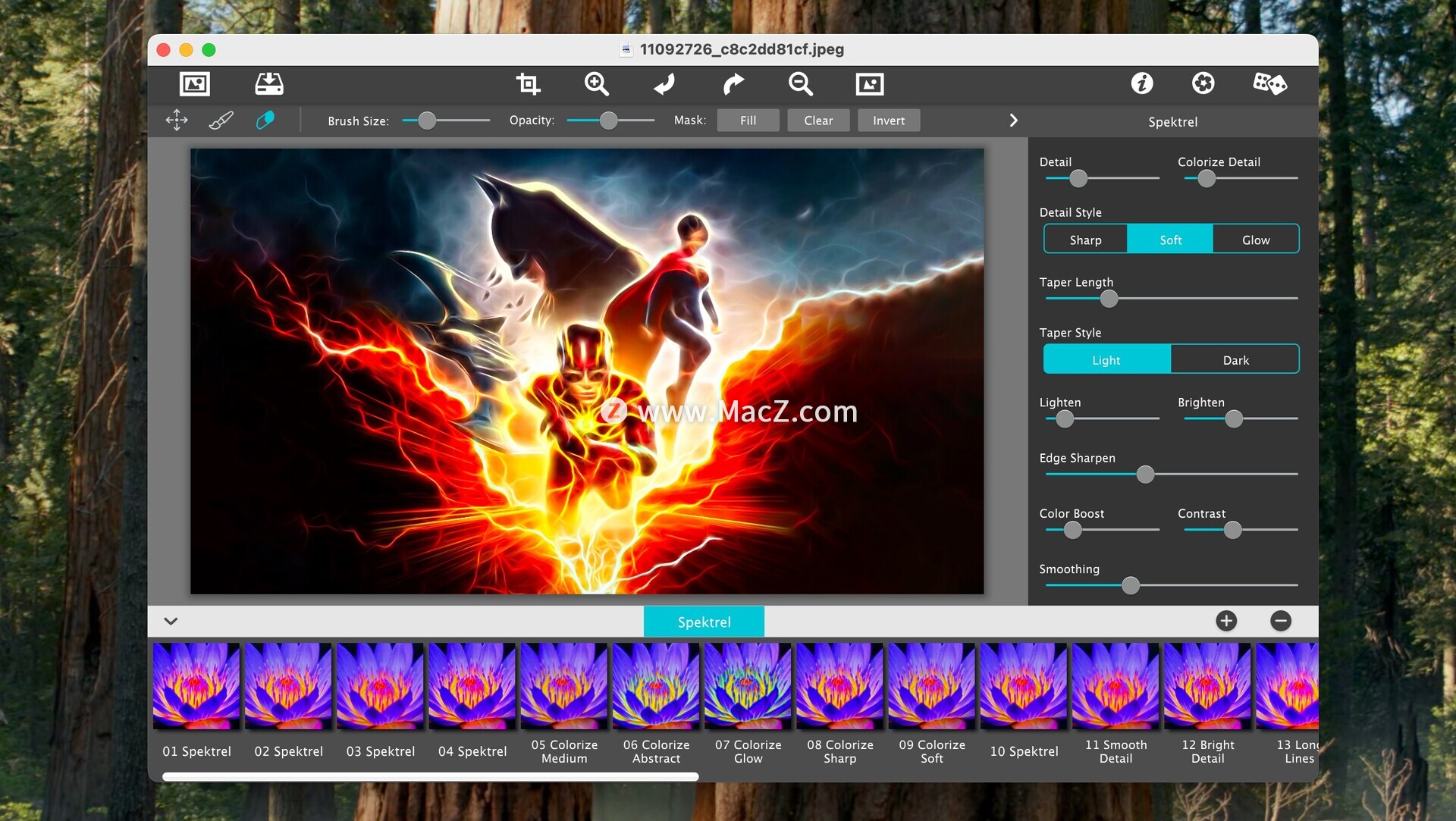Select the Spektrel preset category tab
Image resolution: width=1456 pixels, height=821 pixels.
704,622
